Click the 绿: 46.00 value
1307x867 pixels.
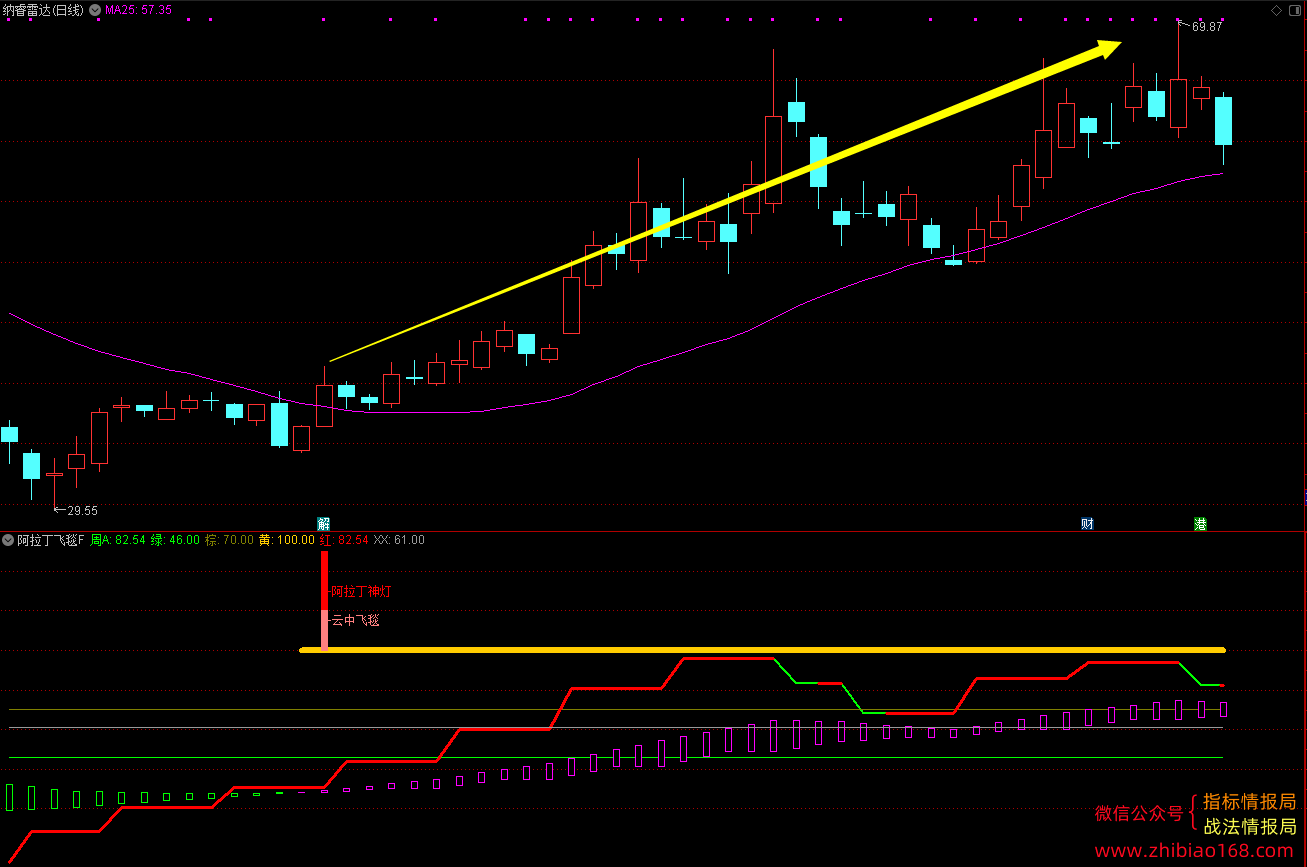176,540
